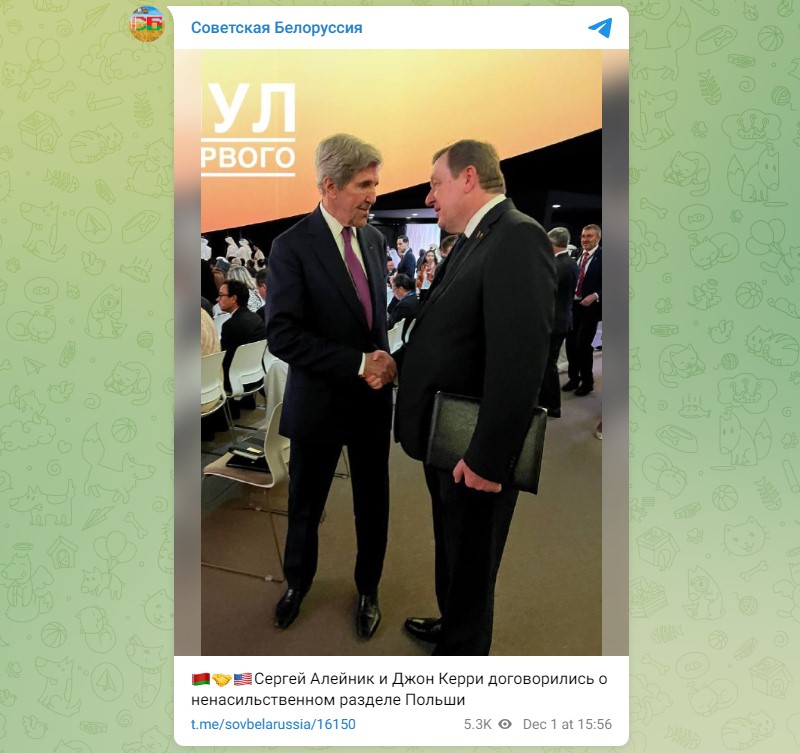
Task: Open the t.me/sovbelarussia/16150 link
Action: pyautogui.click(x=273, y=724)
